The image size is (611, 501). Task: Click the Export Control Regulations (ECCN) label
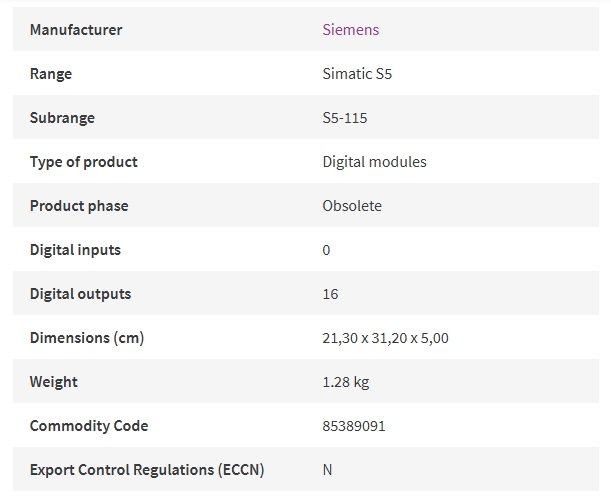147,470
